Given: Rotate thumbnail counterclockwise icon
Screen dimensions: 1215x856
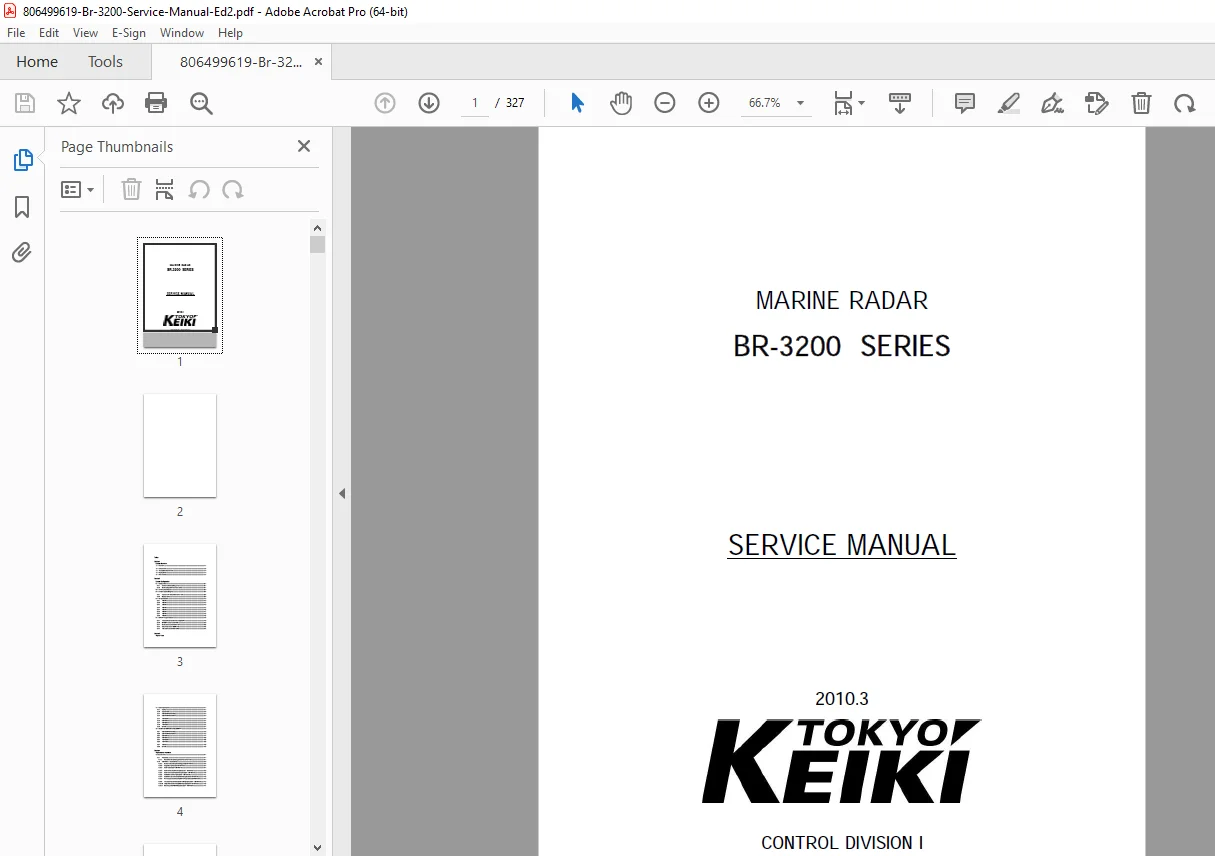Looking at the screenshot, I should [199, 189].
